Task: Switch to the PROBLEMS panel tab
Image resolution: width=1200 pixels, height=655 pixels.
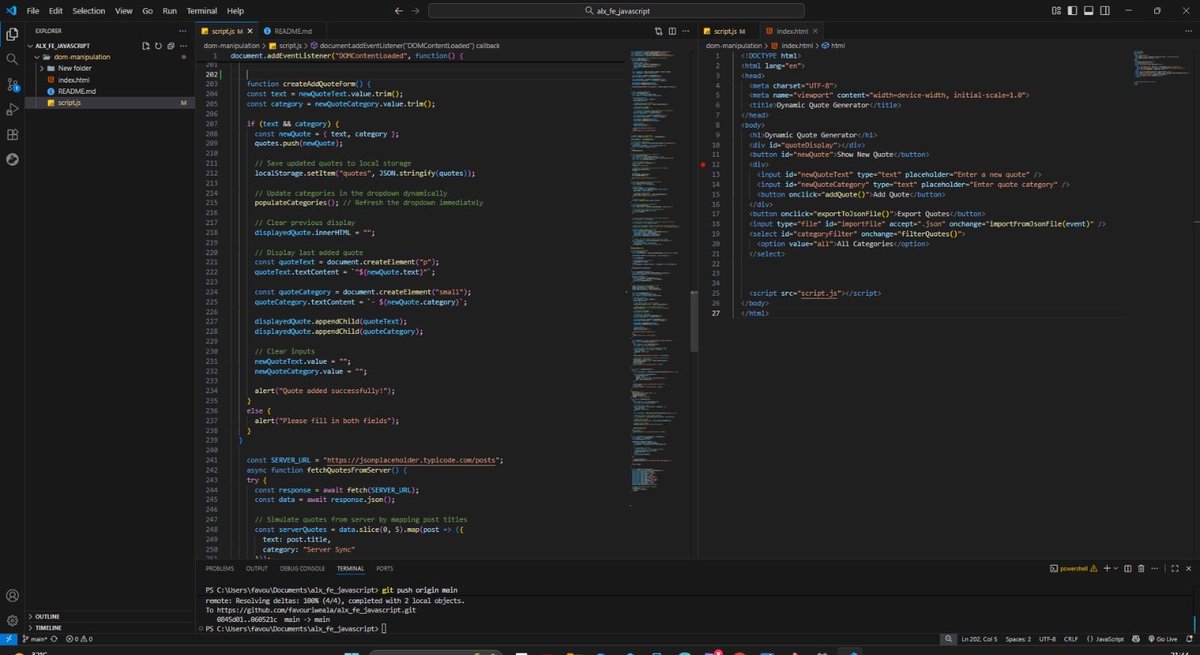Action: 220,568
